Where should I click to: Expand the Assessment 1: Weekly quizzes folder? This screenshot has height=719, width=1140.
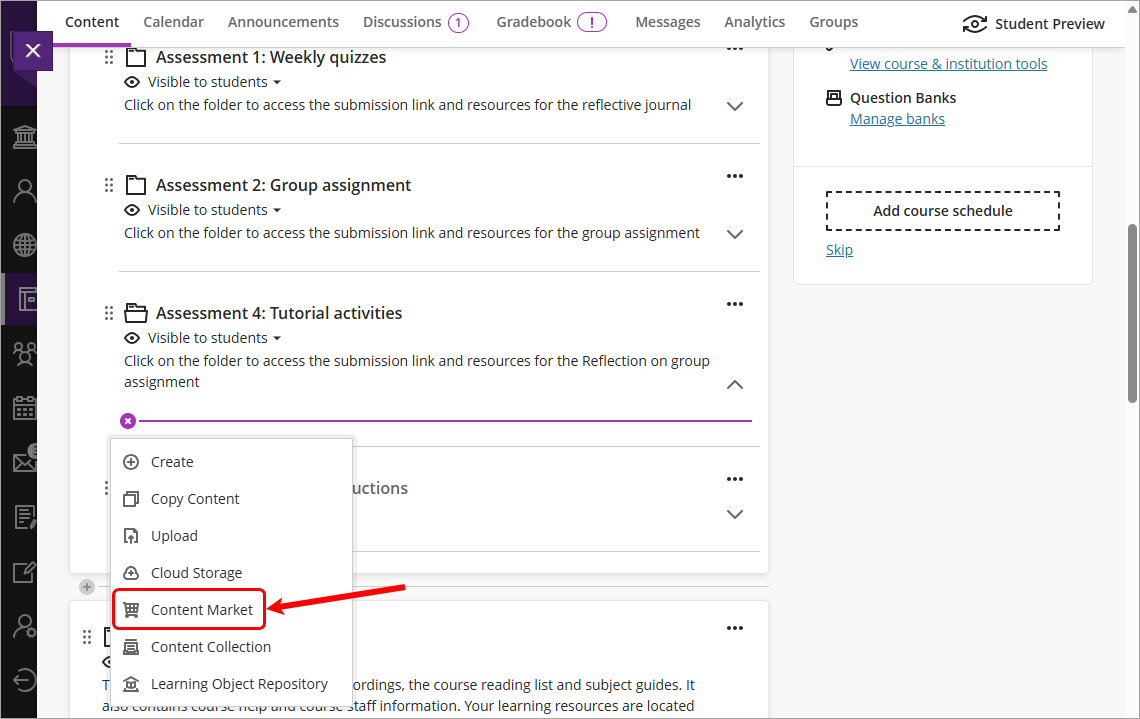[x=735, y=106]
